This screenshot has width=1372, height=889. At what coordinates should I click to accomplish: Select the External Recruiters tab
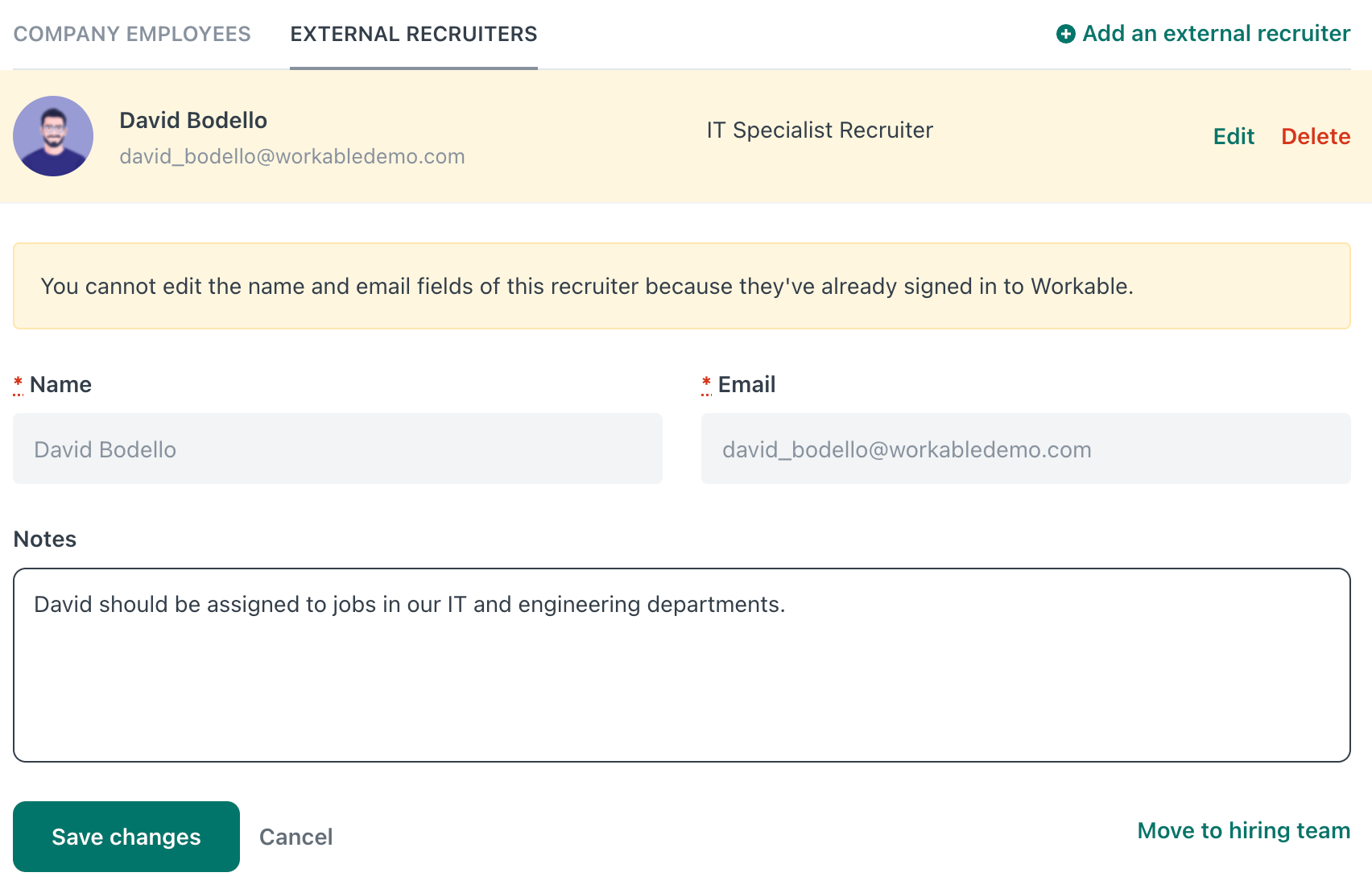(414, 34)
